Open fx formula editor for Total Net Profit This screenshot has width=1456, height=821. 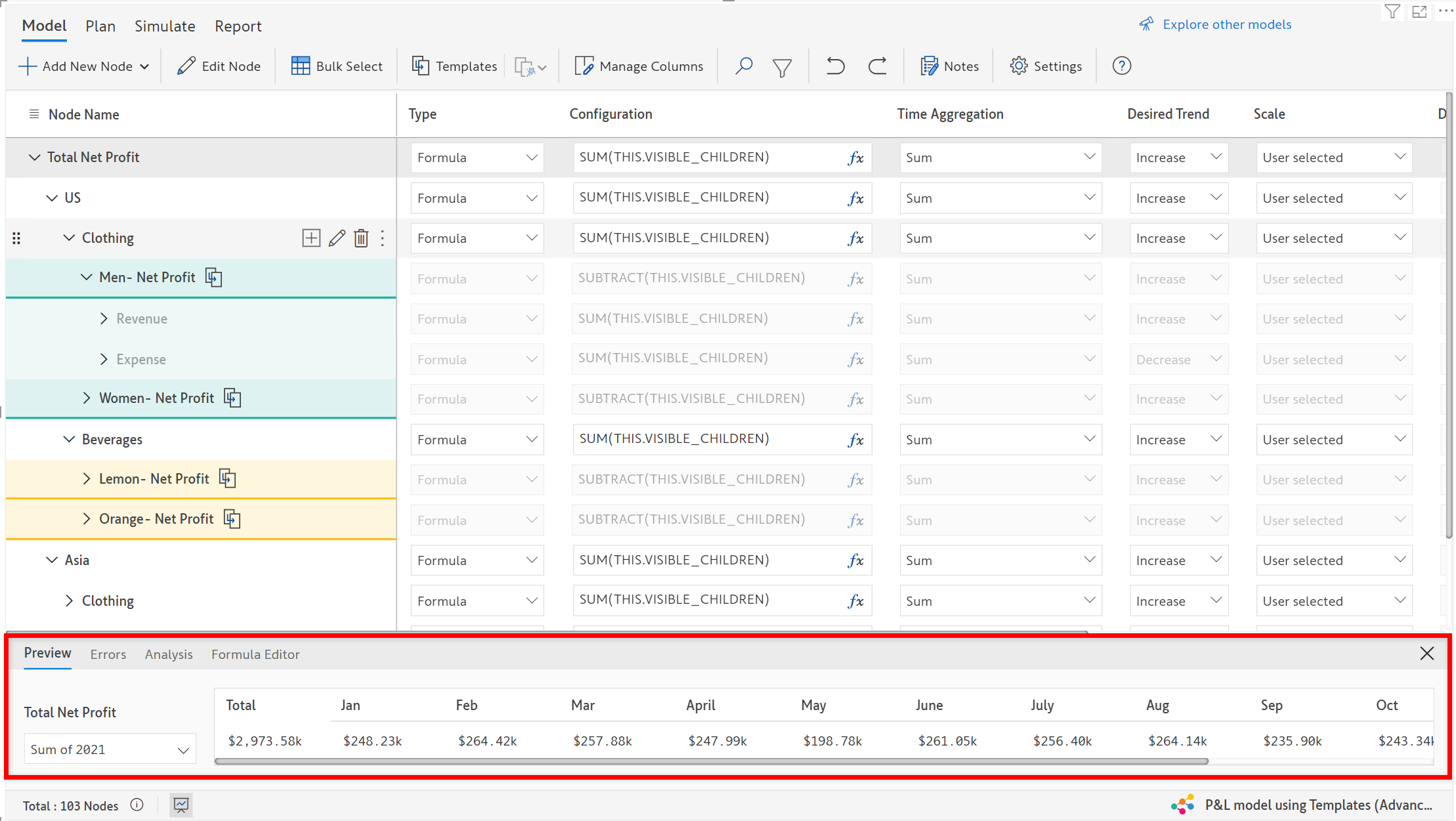[855, 158]
